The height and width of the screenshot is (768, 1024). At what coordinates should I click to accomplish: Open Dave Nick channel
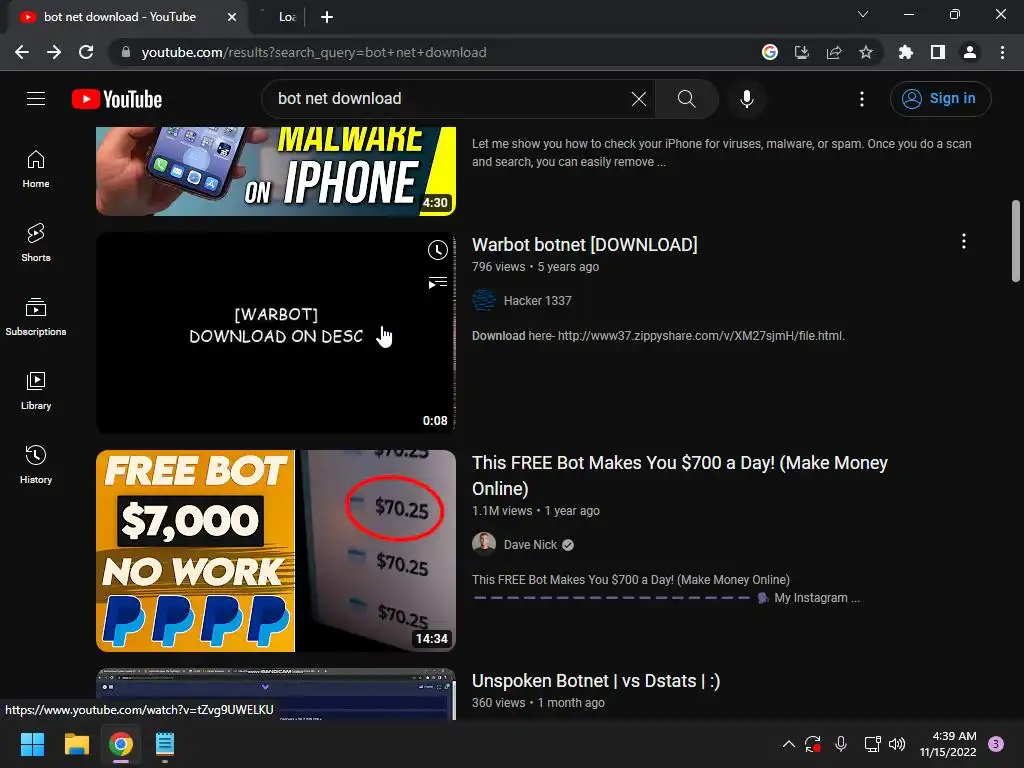point(530,545)
